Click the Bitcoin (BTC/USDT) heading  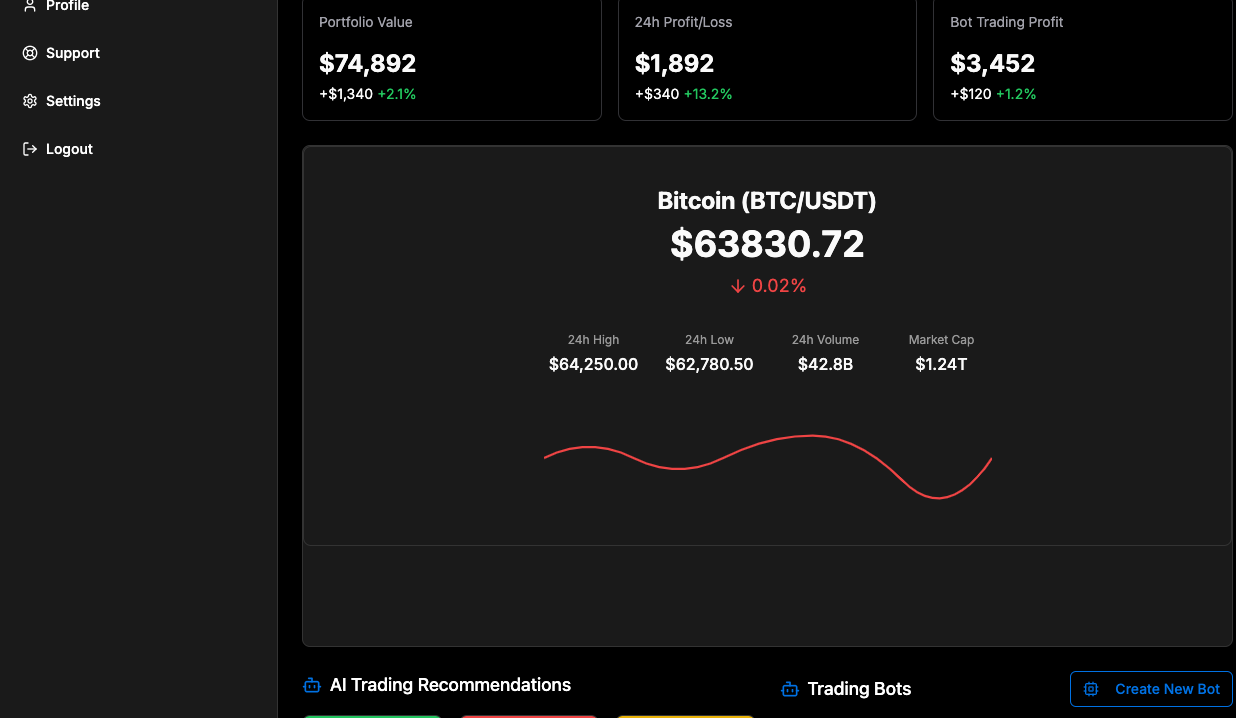point(767,201)
